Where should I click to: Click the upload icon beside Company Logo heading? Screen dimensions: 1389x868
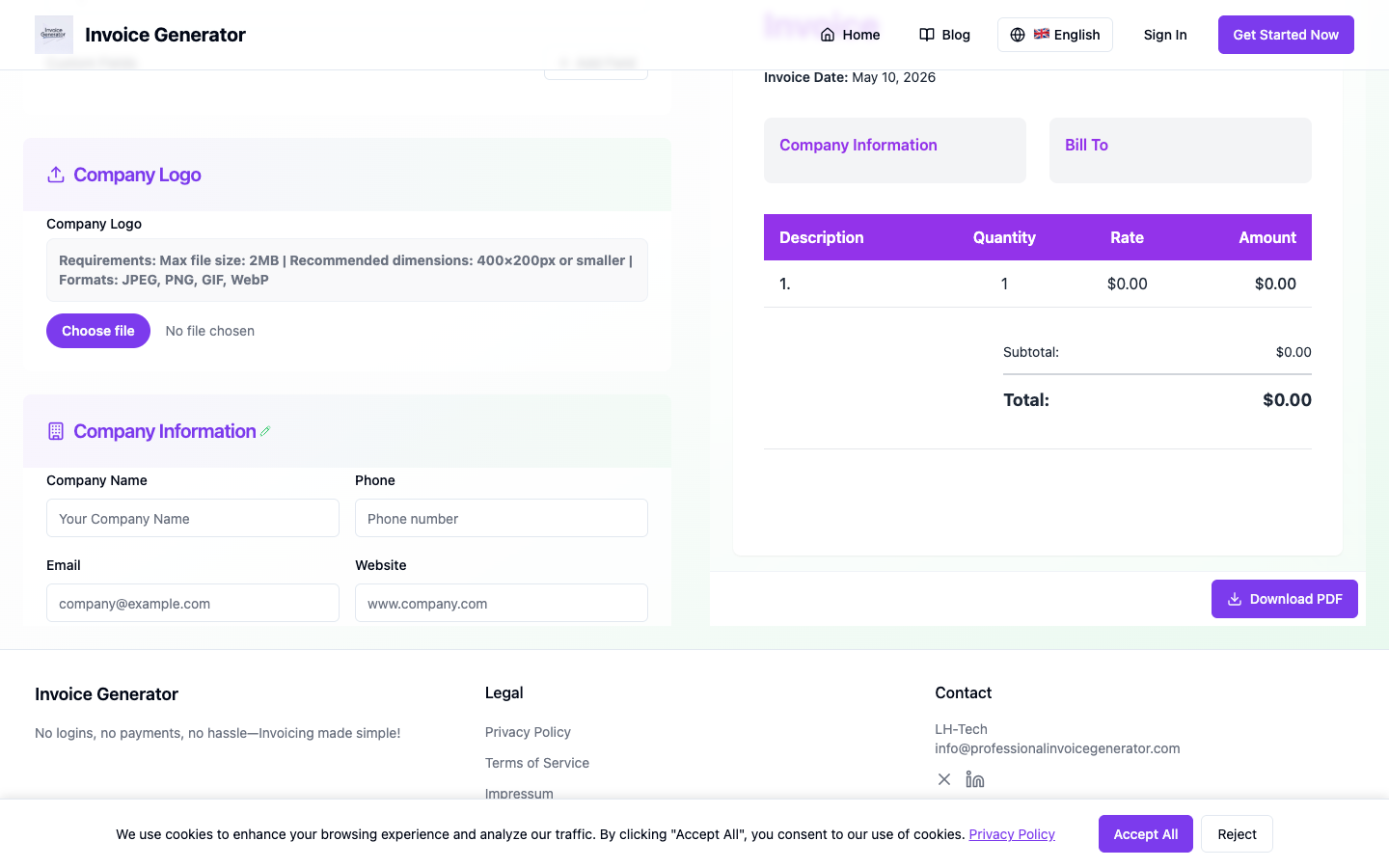56,175
